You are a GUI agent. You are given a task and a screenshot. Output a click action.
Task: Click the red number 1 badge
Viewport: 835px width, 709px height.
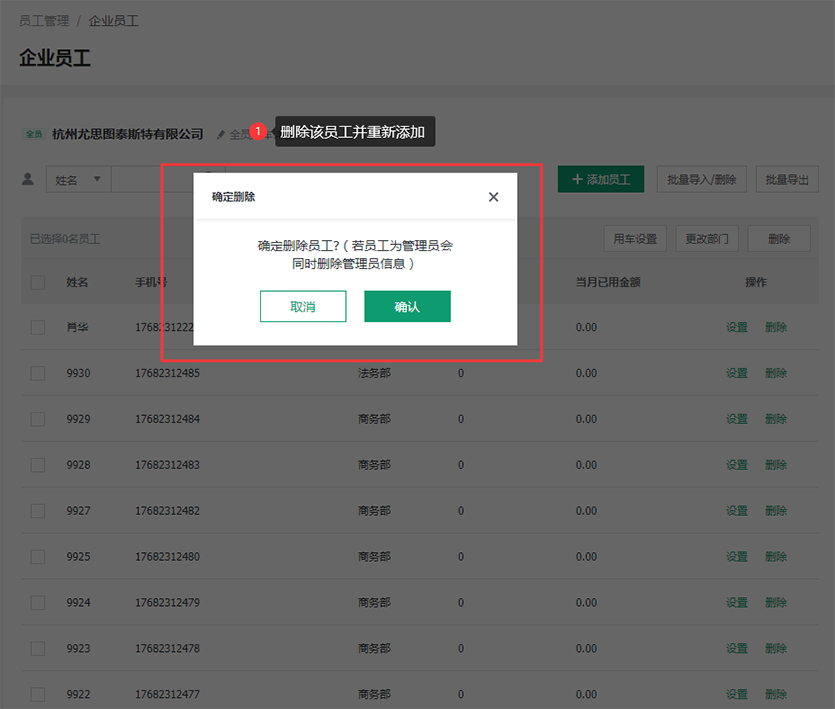(258, 131)
